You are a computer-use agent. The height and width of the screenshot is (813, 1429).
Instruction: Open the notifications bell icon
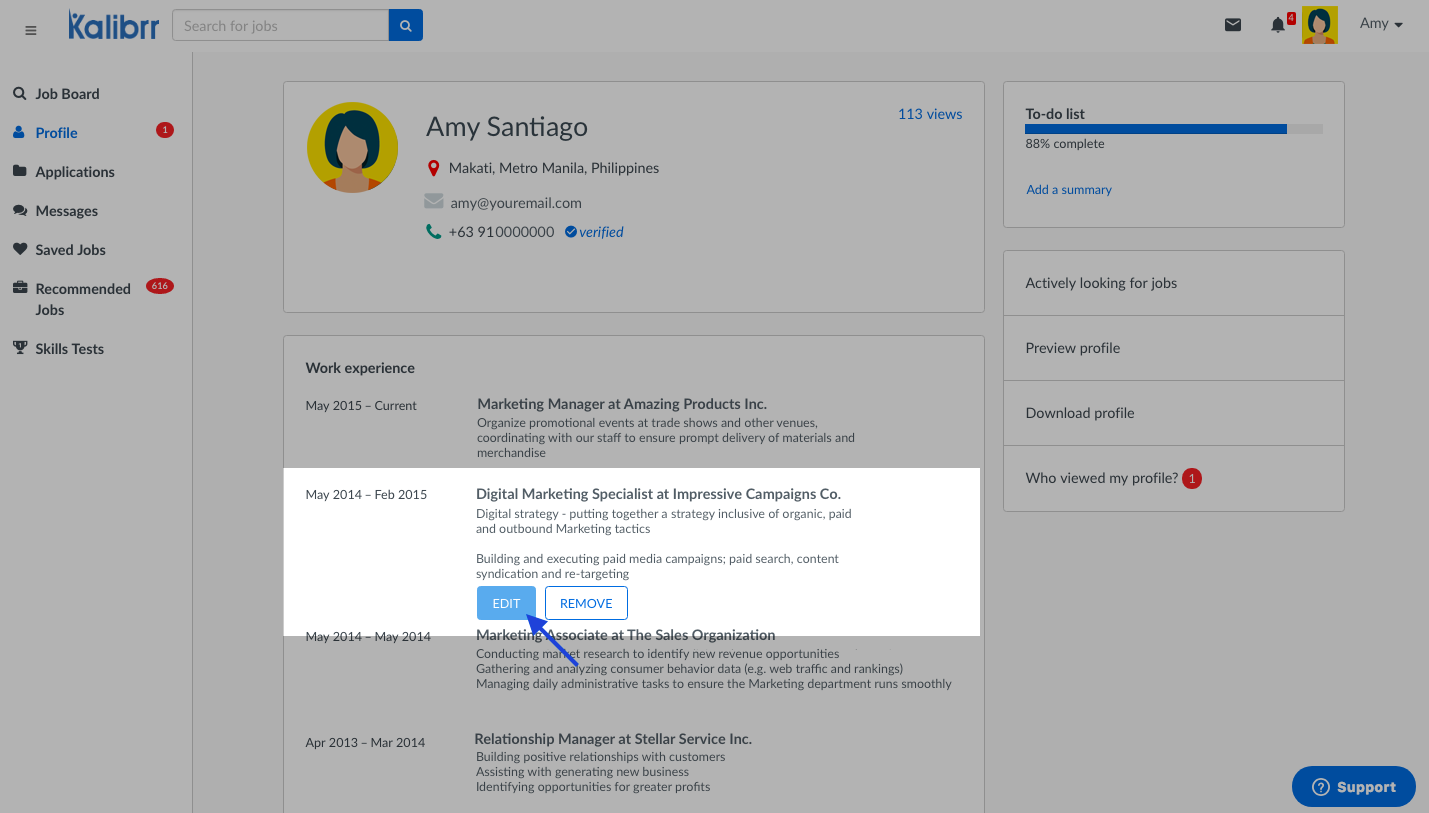[x=1278, y=25]
